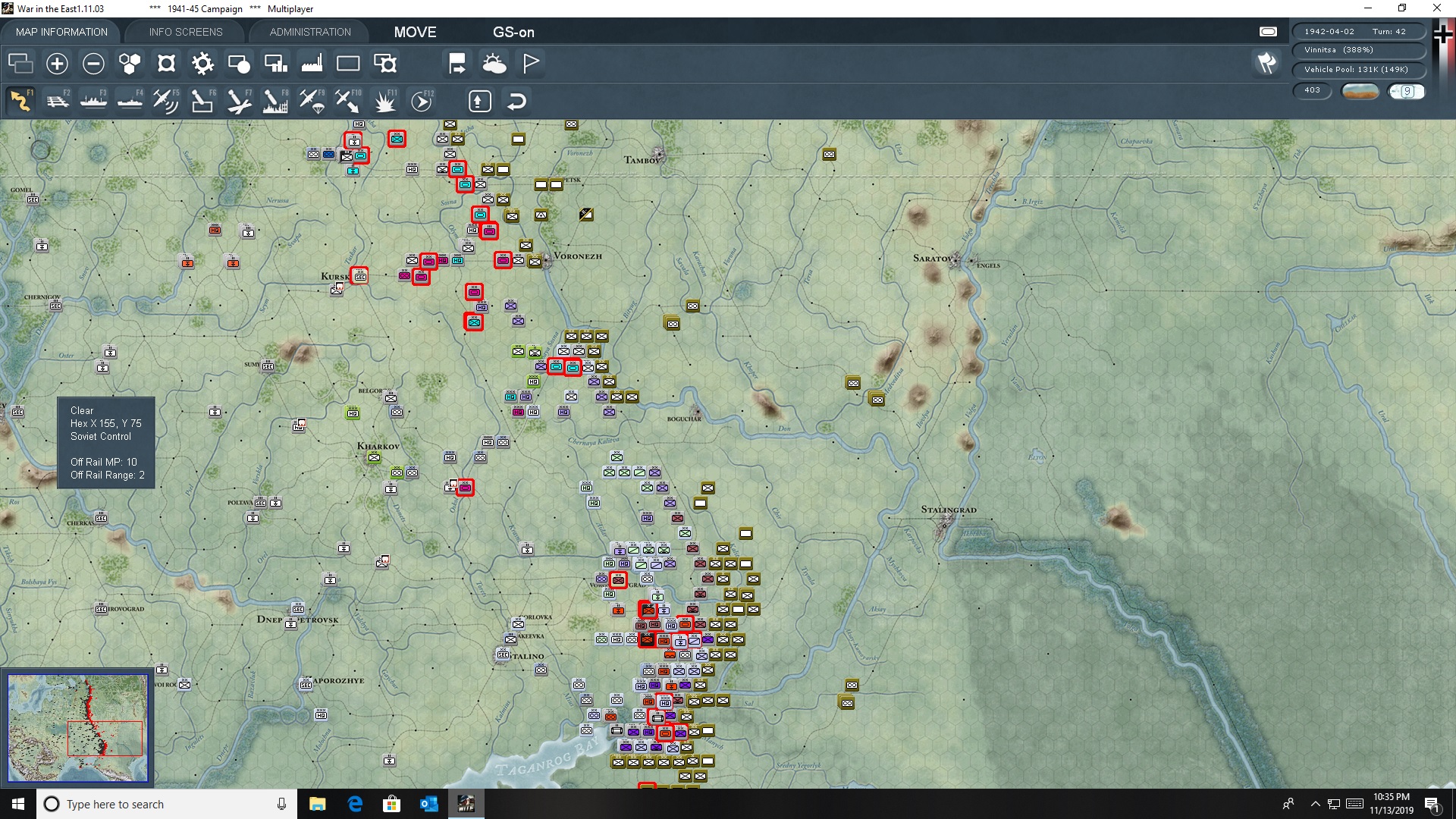This screenshot has height=819, width=1456.
Task: Toggle the hex grid display icon
Action: (130, 63)
